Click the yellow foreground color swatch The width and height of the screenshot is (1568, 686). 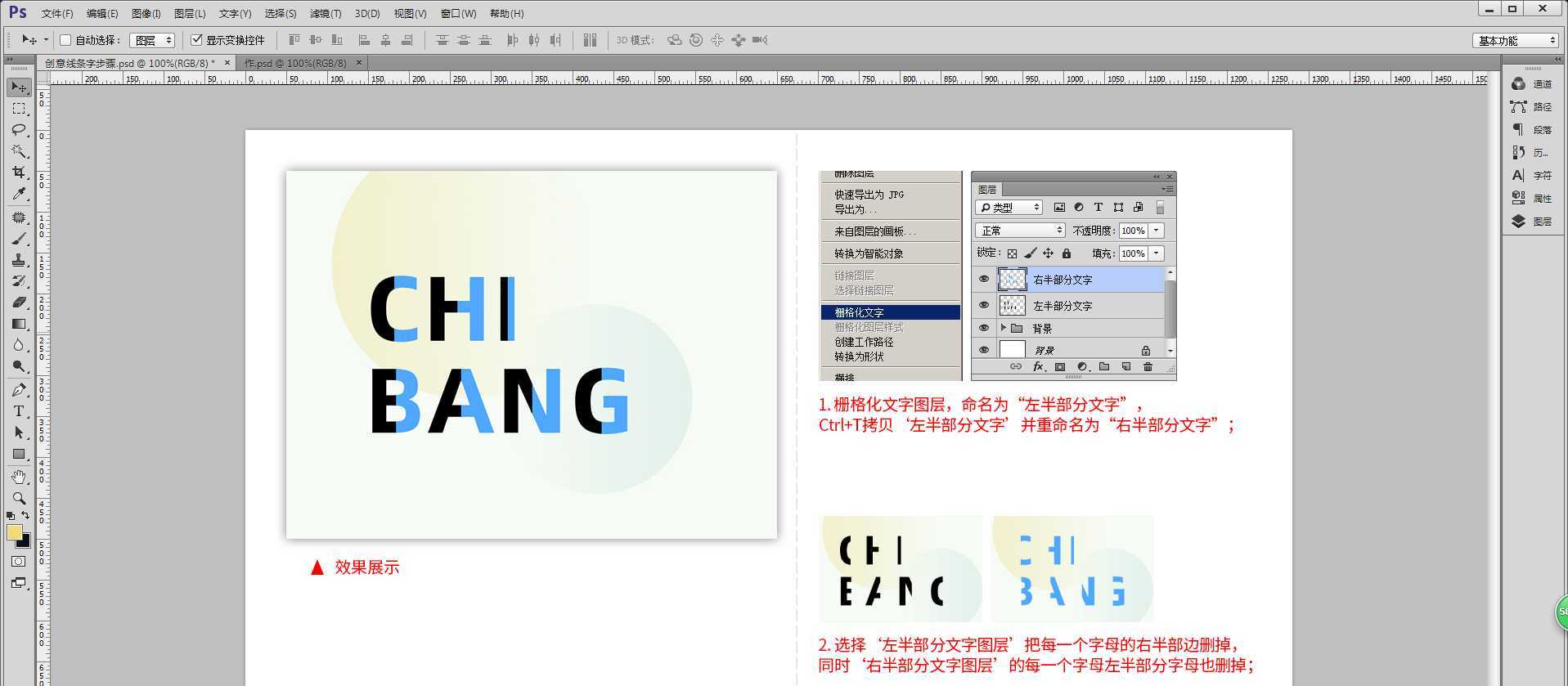(14, 532)
